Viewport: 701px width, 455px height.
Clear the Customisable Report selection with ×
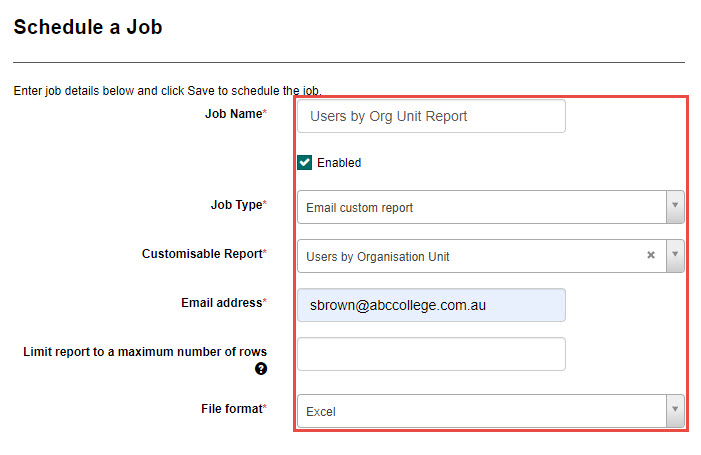tap(651, 256)
